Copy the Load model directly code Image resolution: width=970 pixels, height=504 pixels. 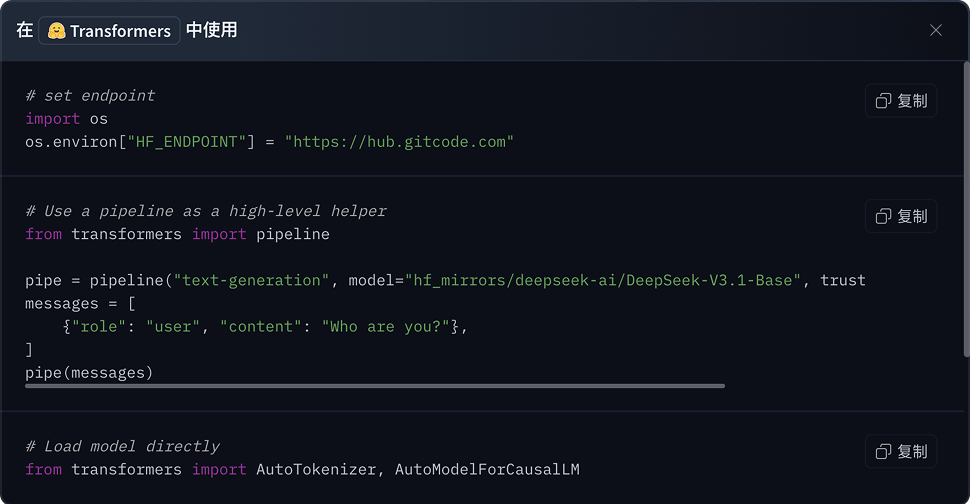pos(901,451)
